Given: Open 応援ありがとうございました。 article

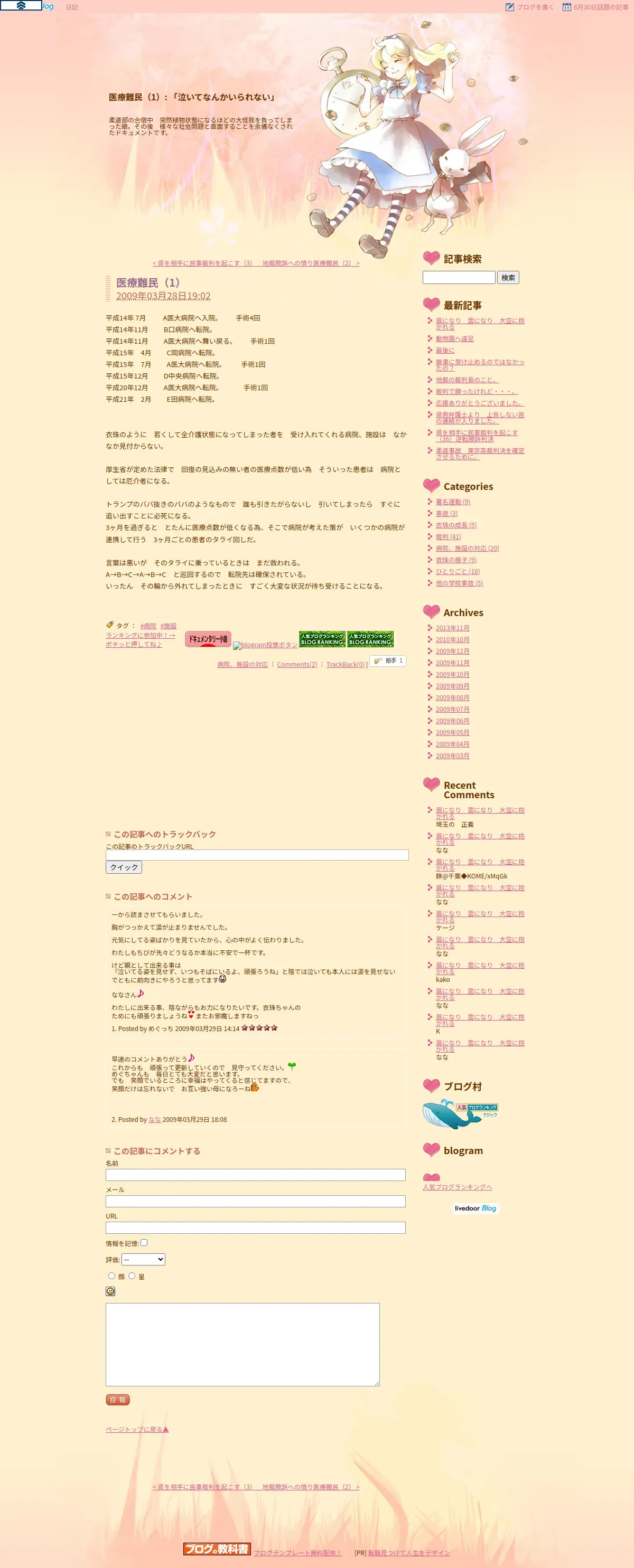Looking at the screenshot, I should (480, 403).
